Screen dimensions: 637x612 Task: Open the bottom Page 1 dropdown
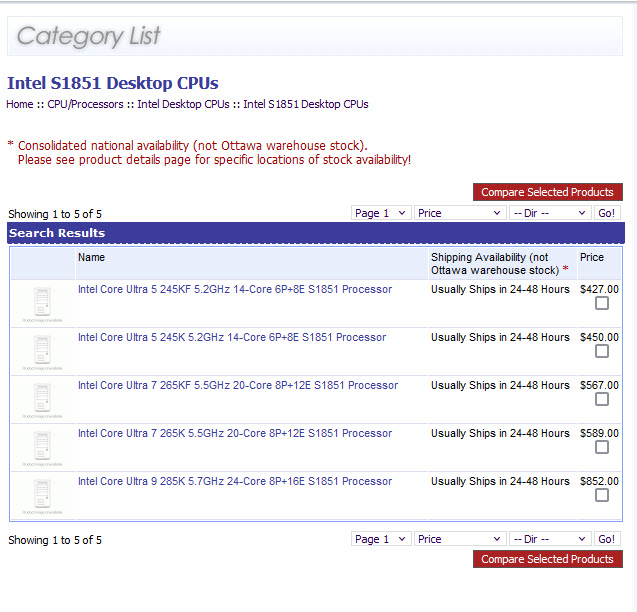pyautogui.click(x=381, y=539)
